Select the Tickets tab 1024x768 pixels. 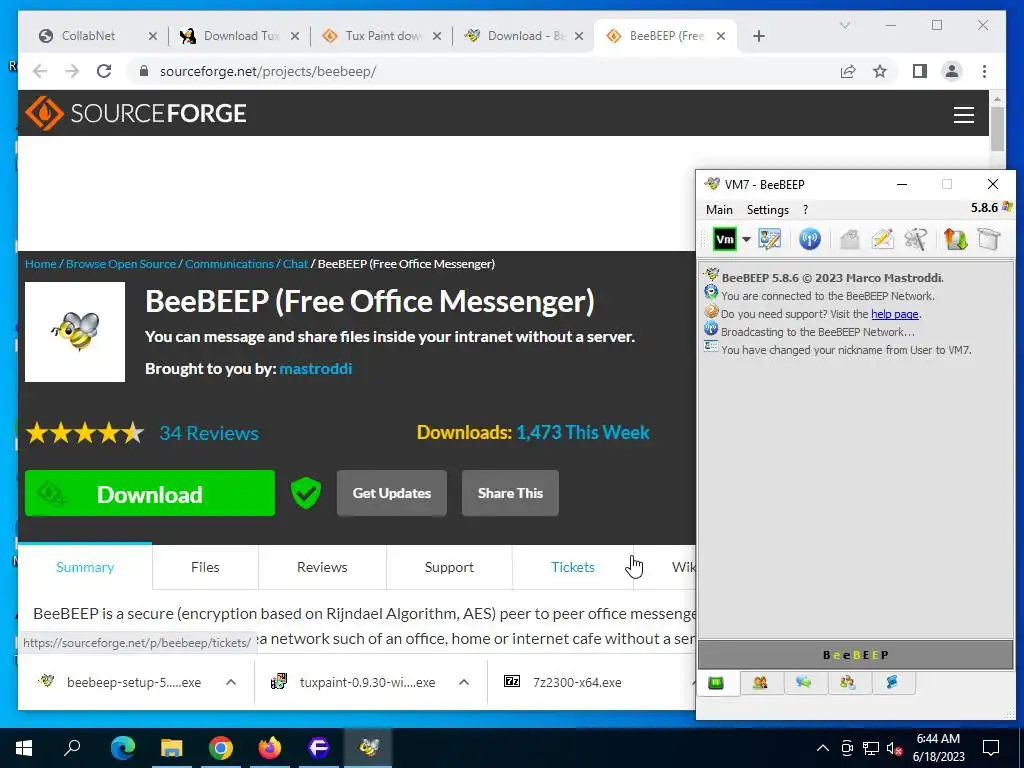(x=573, y=567)
